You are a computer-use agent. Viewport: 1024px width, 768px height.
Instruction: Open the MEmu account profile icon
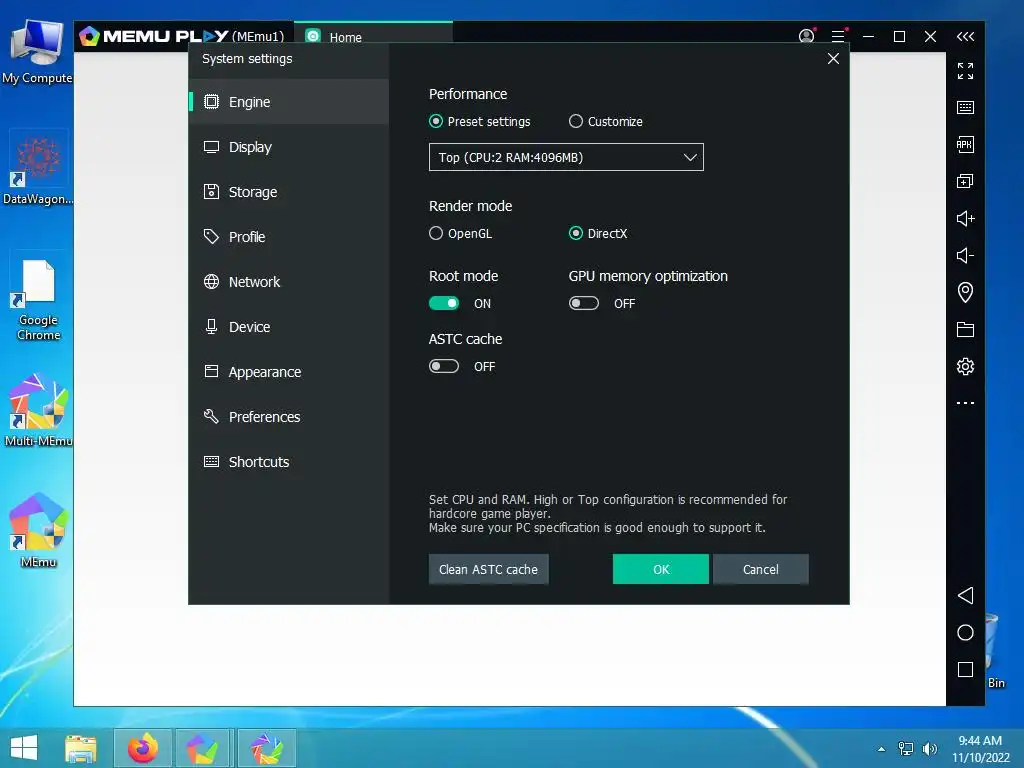pos(807,36)
